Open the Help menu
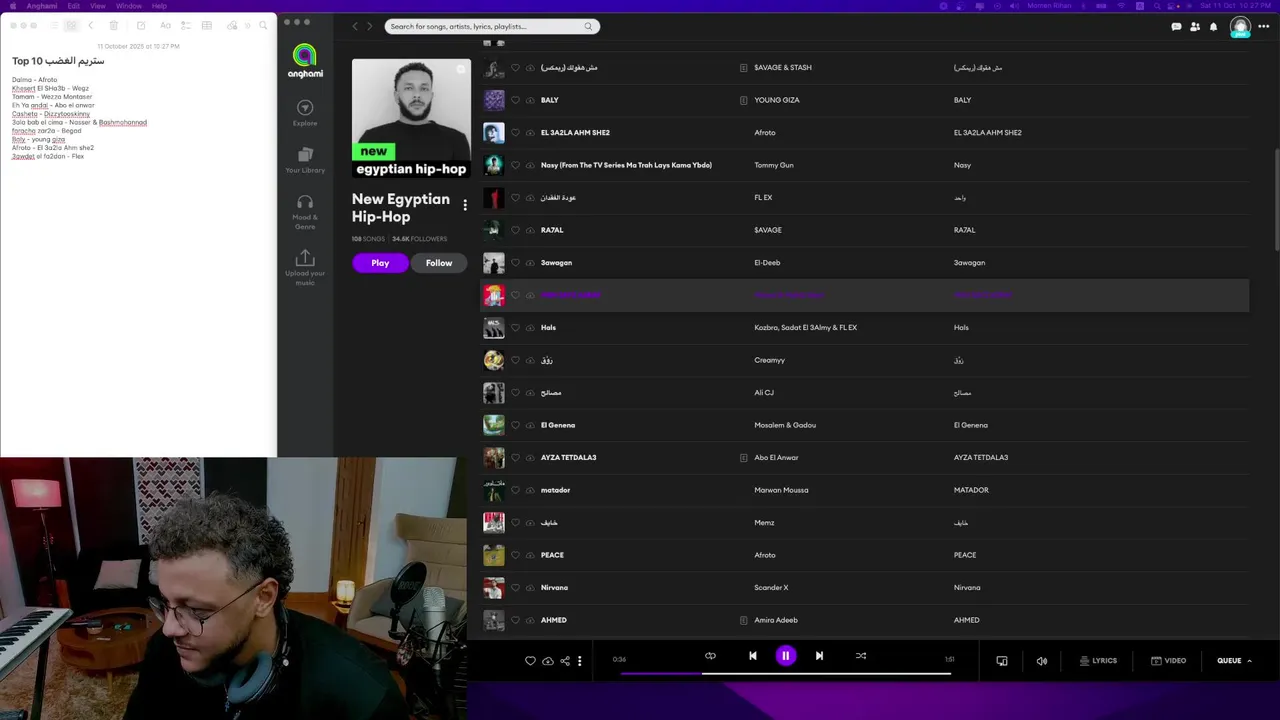 pyautogui.click(x=159, y=6)
